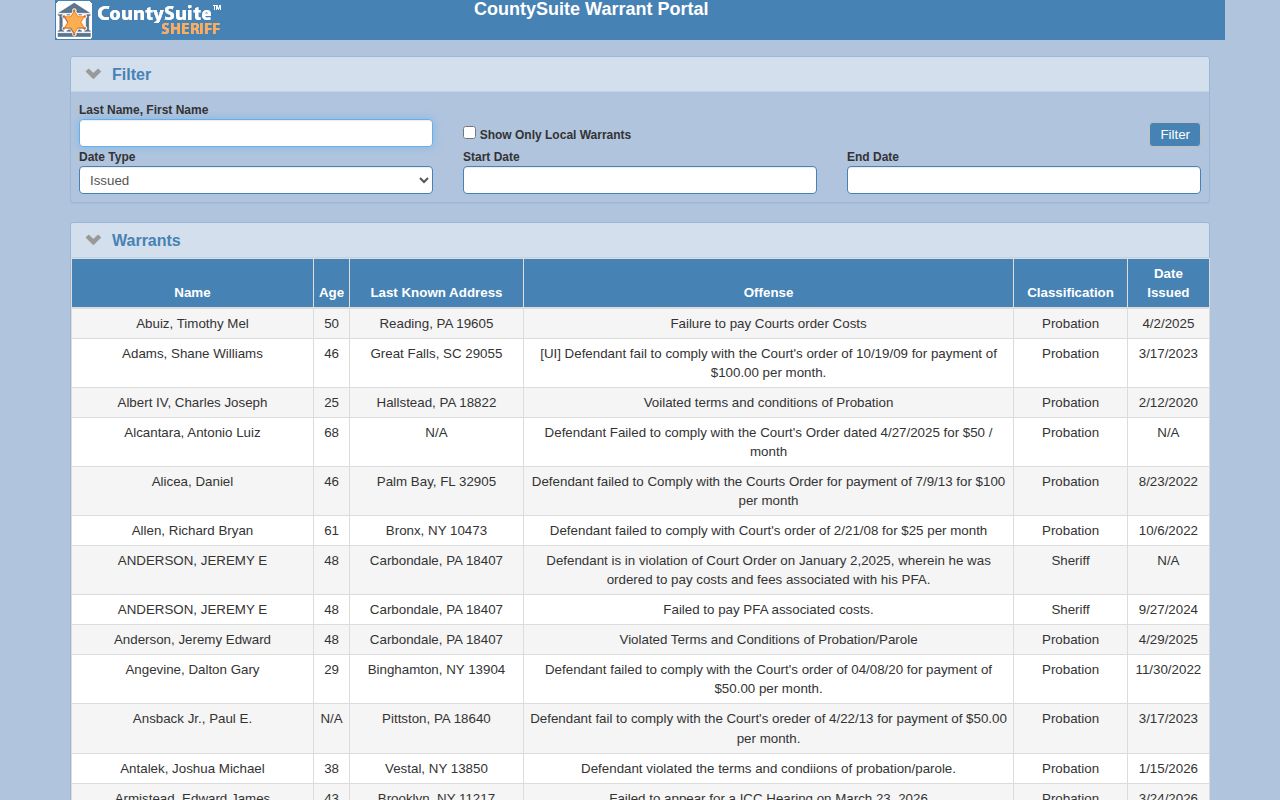
Task: Focus the Last Name, First Name field
Action: click(256, 133)
